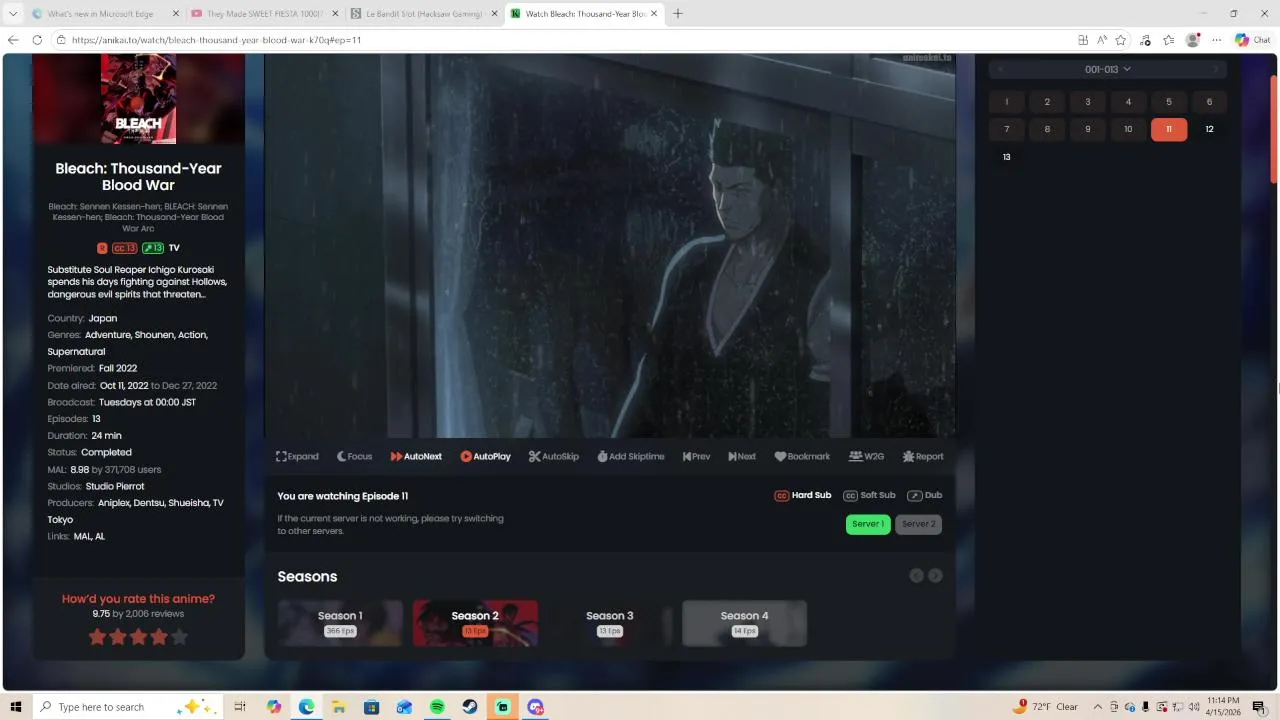Open the W2G watch-together option
This screenshot has height=720, width=1280.
866,456
